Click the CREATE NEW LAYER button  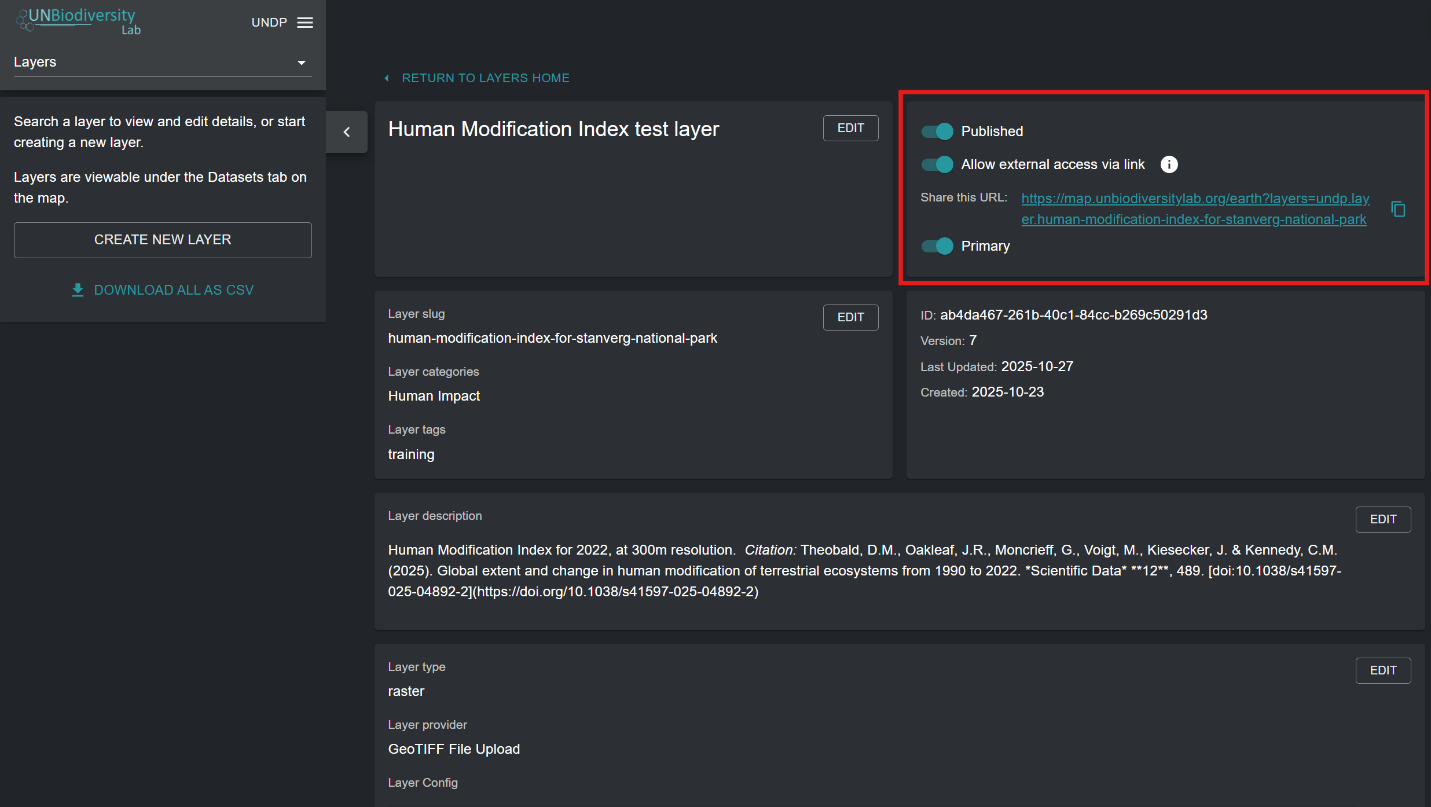[x=162, y=240]
